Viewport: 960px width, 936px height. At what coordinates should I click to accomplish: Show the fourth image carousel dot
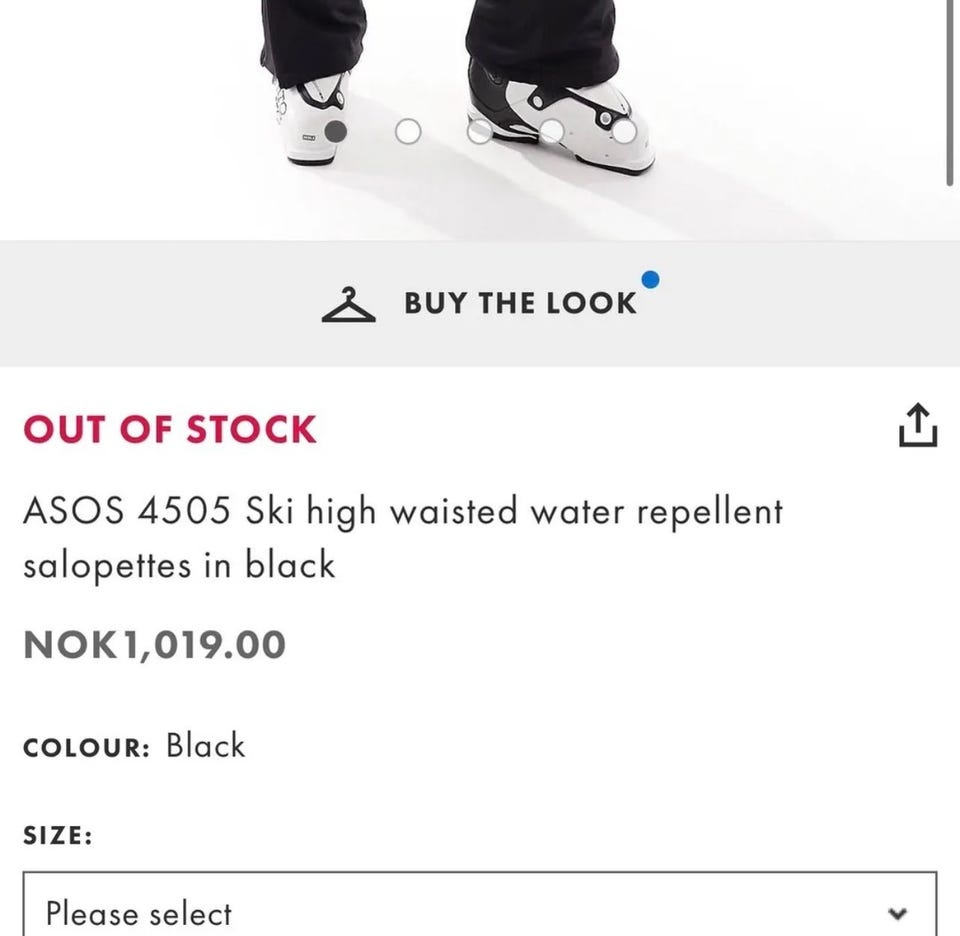coord(552,131)
